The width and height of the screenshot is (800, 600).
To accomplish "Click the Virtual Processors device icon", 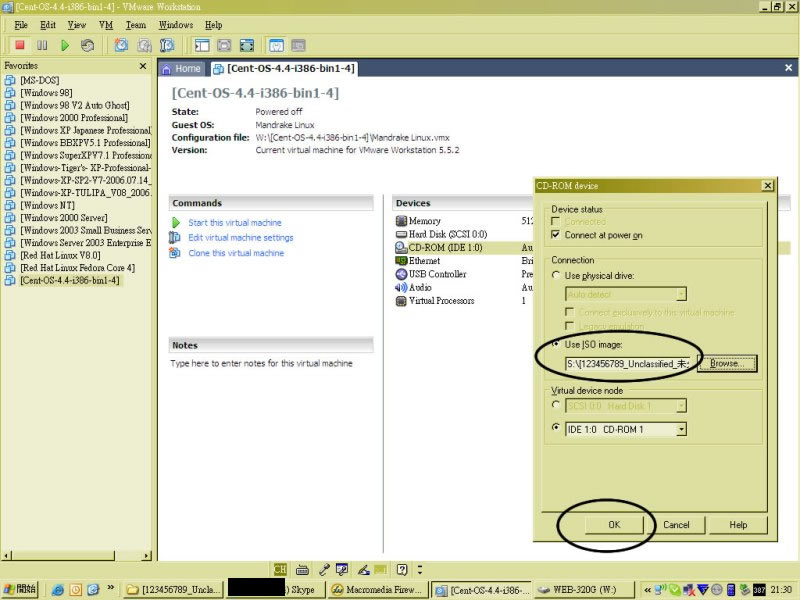I will click(401, 301).
